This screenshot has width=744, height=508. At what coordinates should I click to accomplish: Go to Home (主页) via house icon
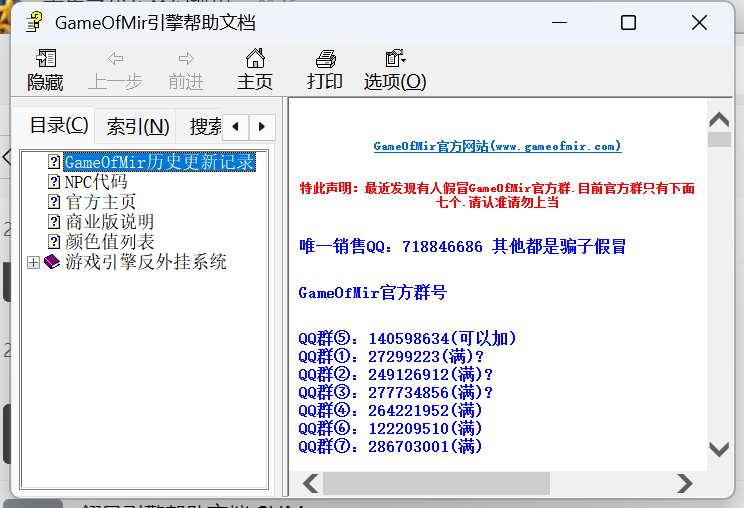coord(255,58)
